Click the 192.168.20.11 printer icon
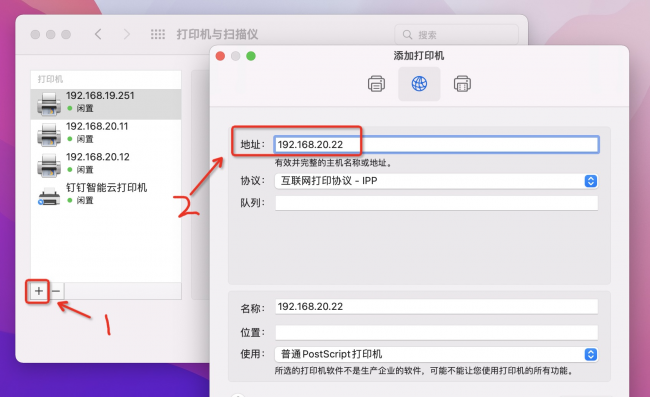Viewport: 650px width, 397px height. [49, 134]
